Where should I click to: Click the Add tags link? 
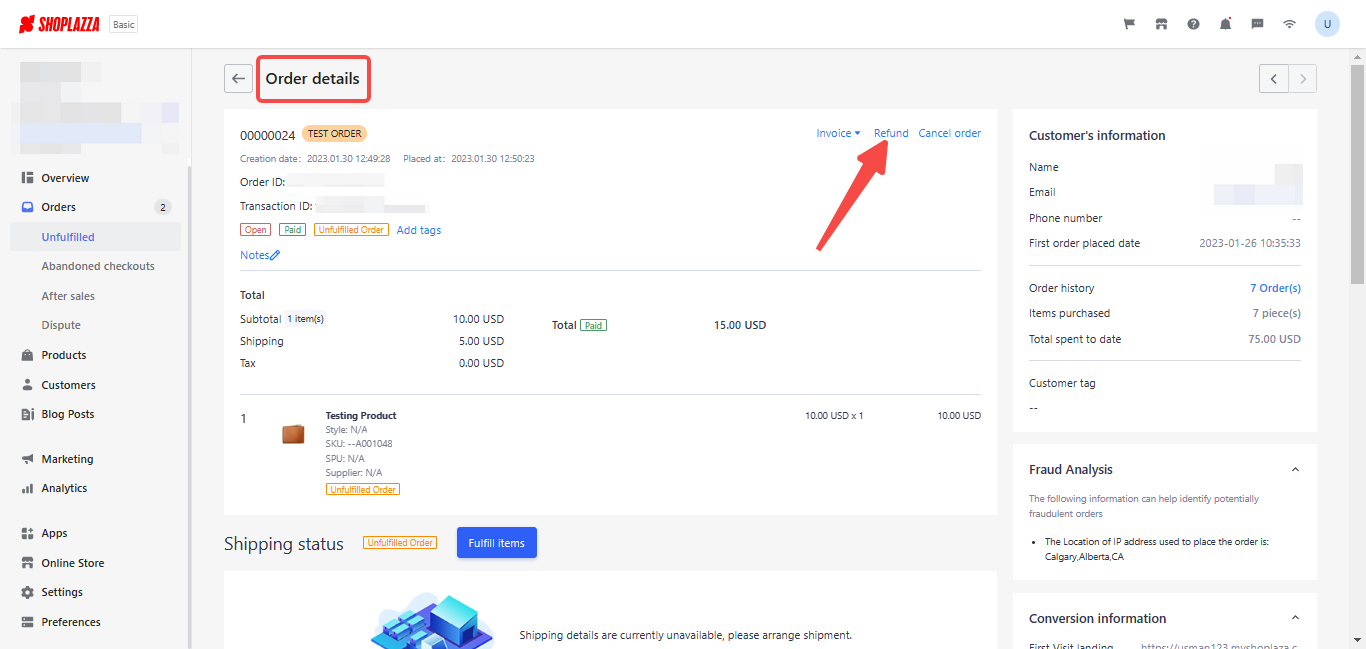coord(419,230)
